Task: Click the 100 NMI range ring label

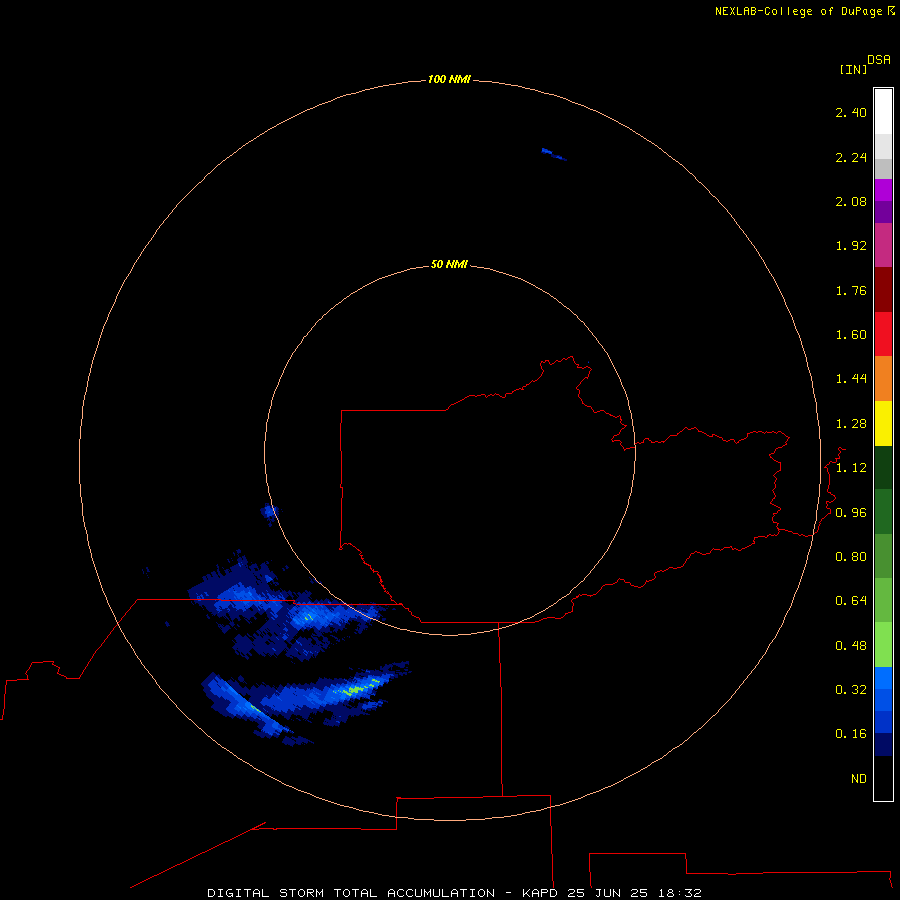Action: click(x=449, y=79)
